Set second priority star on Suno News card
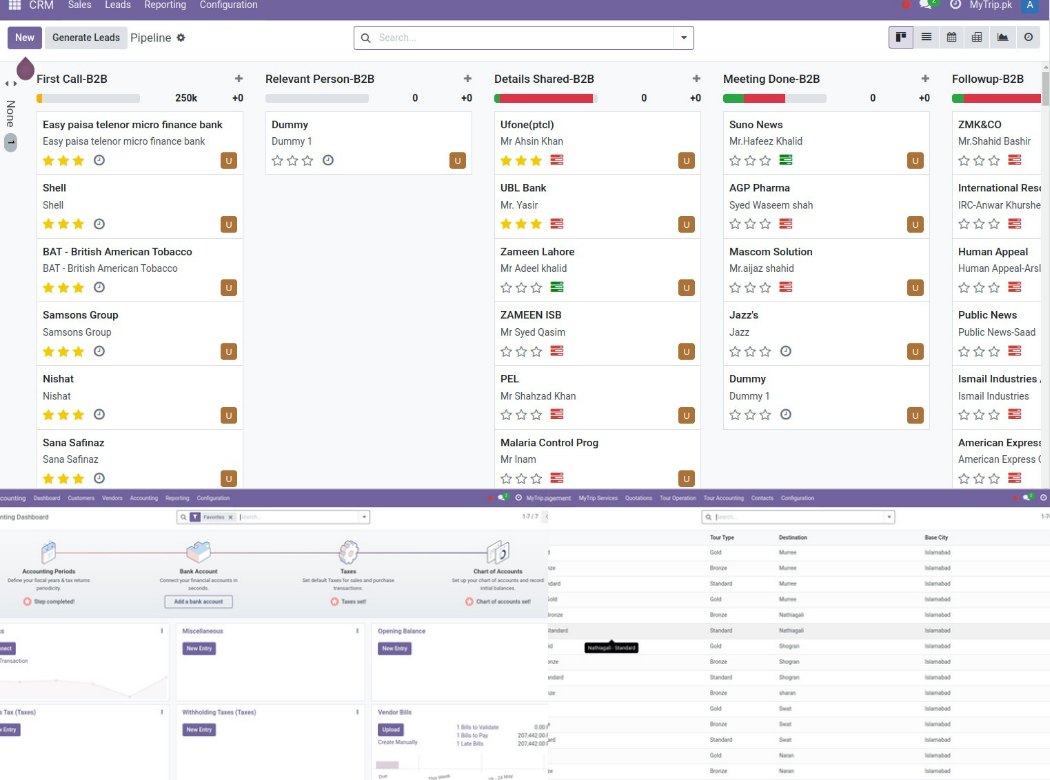This screenshot has height=780, width=1050. [750, 161]
